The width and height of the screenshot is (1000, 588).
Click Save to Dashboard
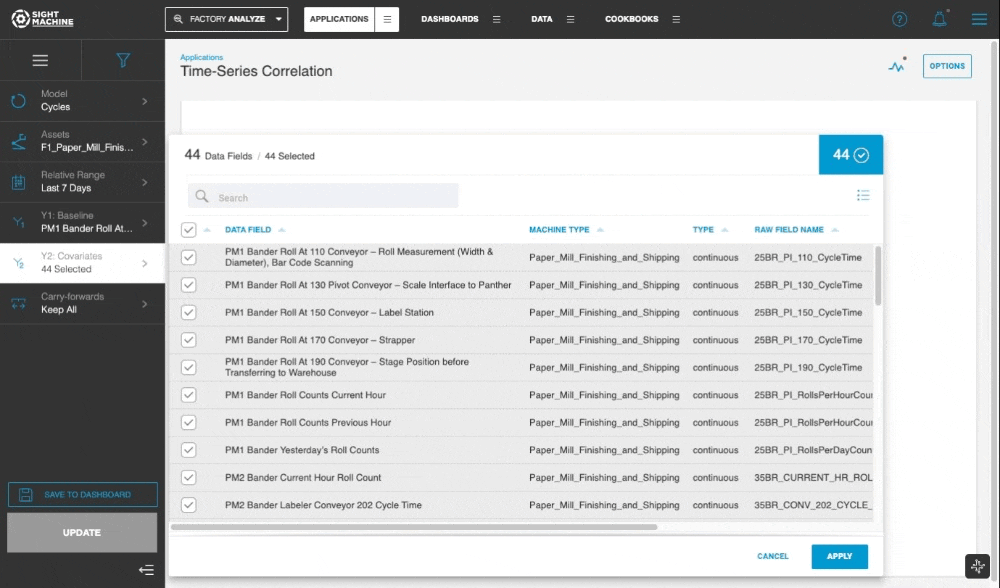[x=82, y=494]
